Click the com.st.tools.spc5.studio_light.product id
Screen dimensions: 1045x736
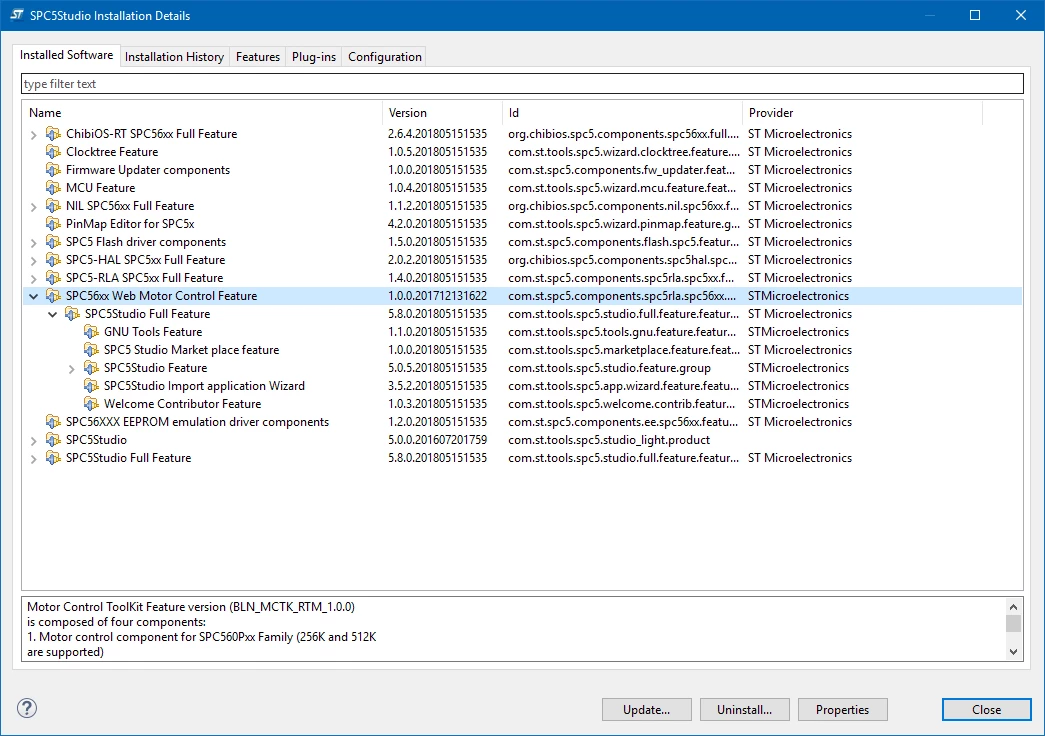608,440
